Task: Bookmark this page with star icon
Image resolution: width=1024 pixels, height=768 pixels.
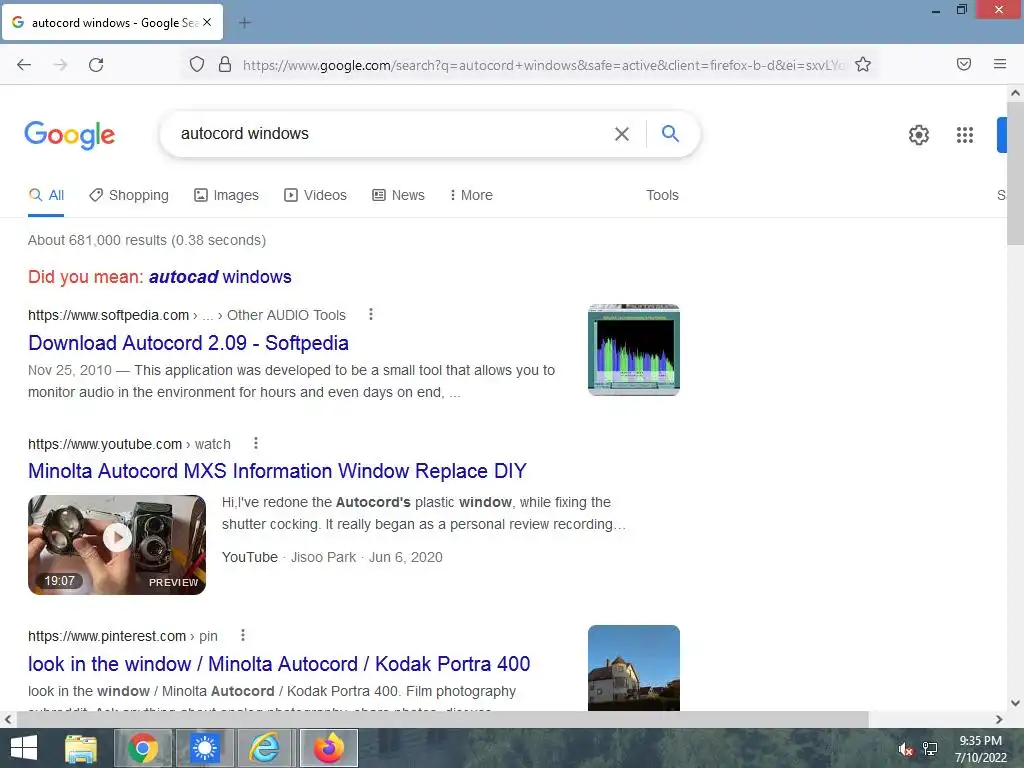Action: [x=863, y=65]
